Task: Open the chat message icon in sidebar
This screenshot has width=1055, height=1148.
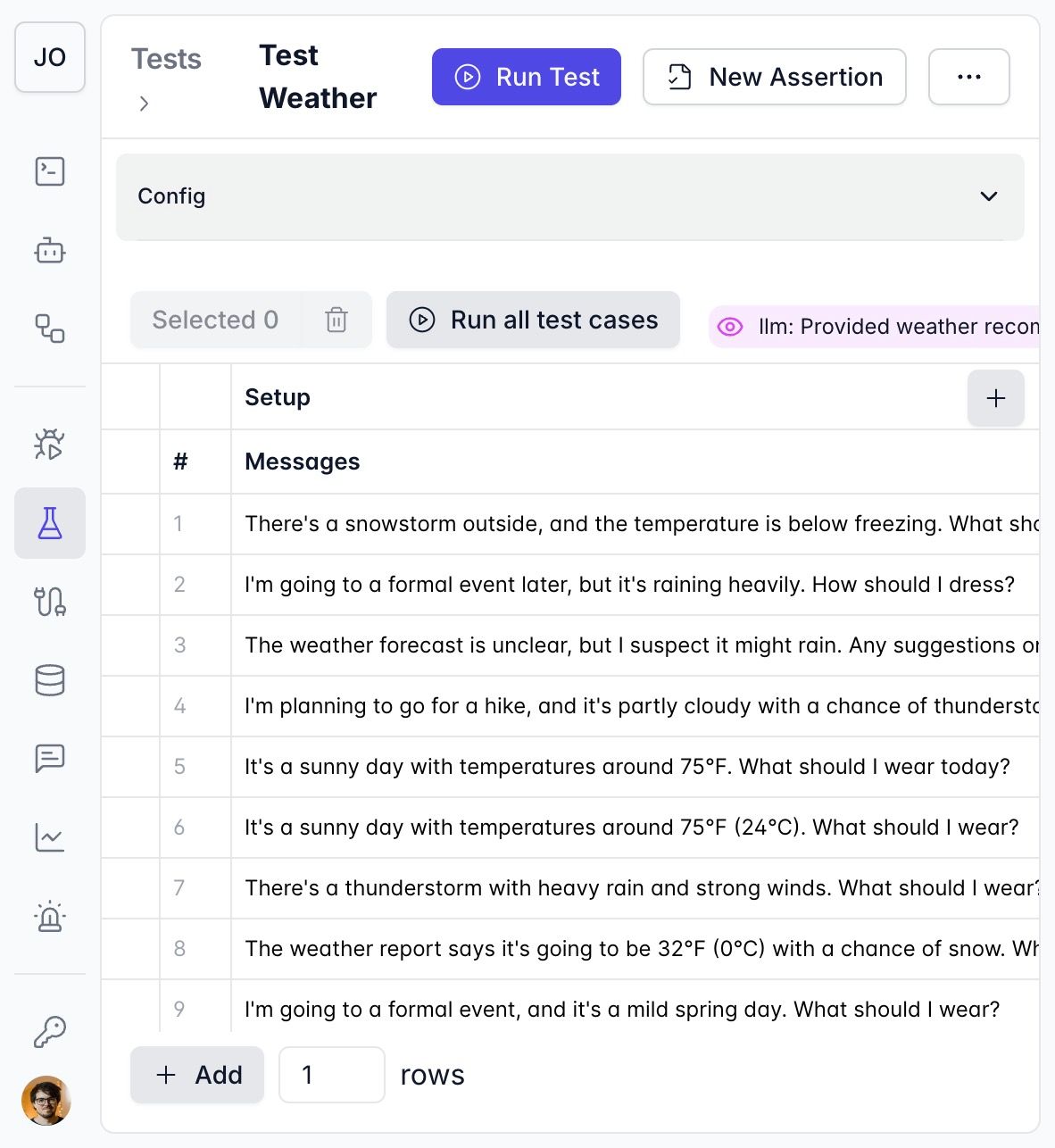Action: pyautogui.click(x=50, y=759)
